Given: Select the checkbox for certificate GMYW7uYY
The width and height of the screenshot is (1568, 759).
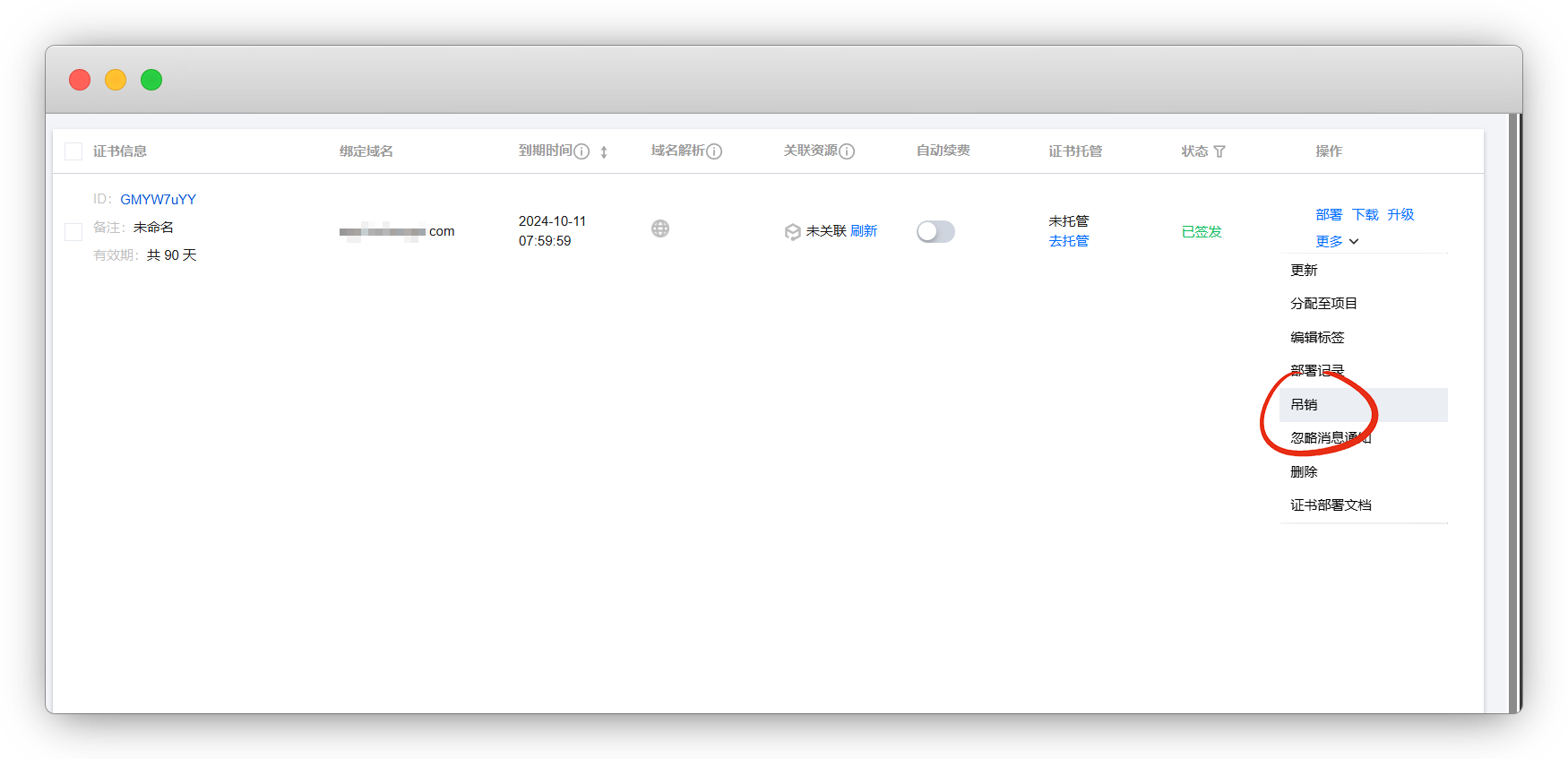Looking at the screenshot, I should pyautogui.click(x=73, y=232).
